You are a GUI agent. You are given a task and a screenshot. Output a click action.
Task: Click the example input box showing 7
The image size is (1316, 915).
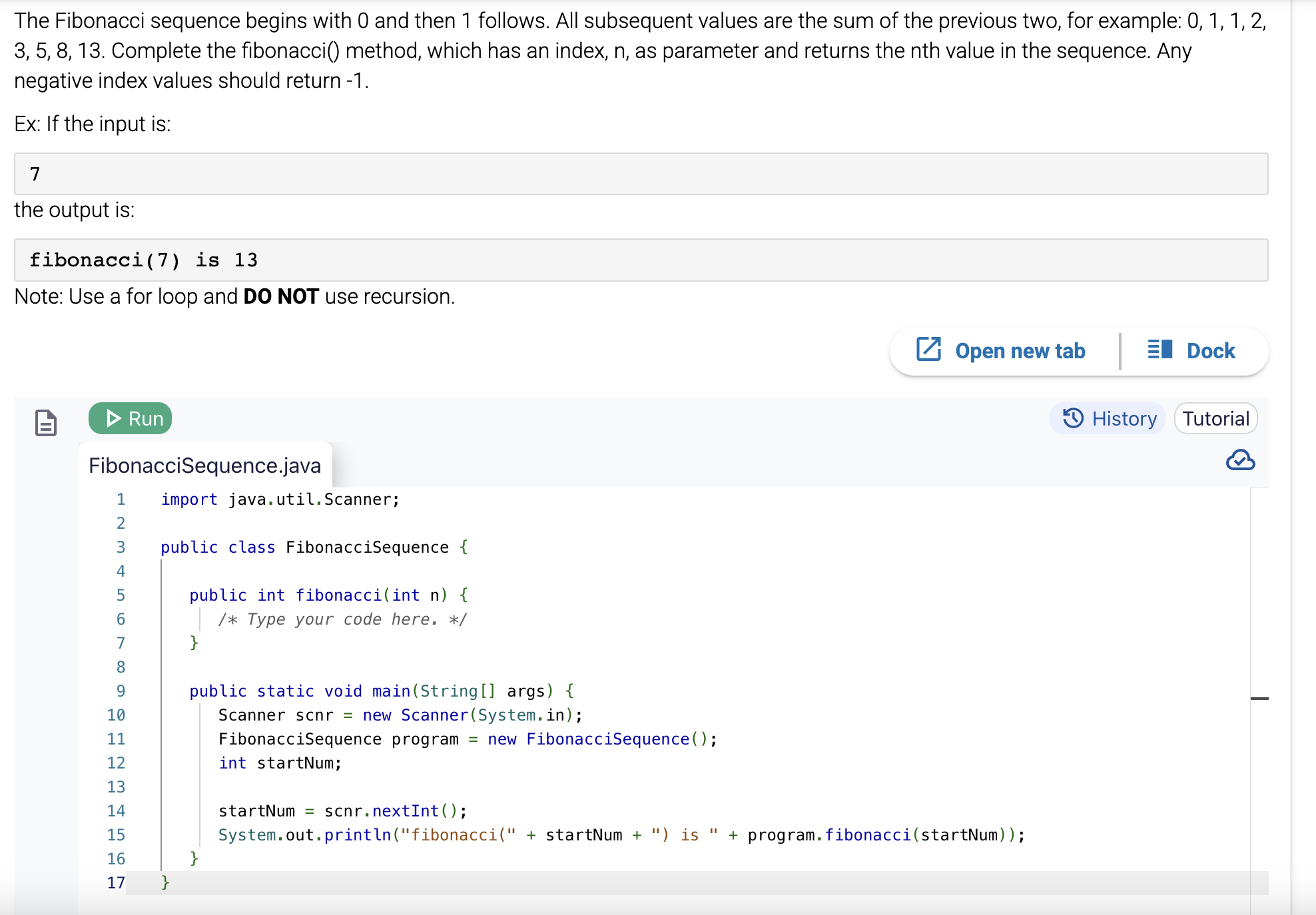(x=641, y=174)
